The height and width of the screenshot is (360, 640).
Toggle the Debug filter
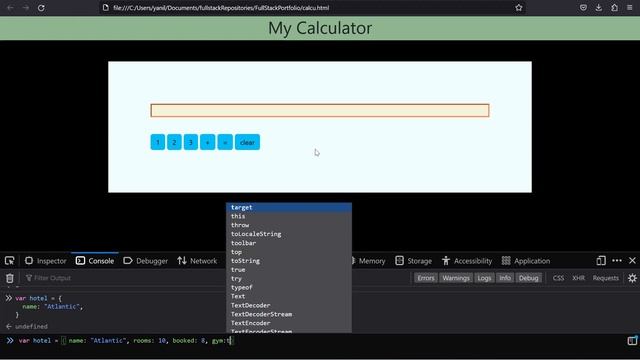tap(529, 278)
